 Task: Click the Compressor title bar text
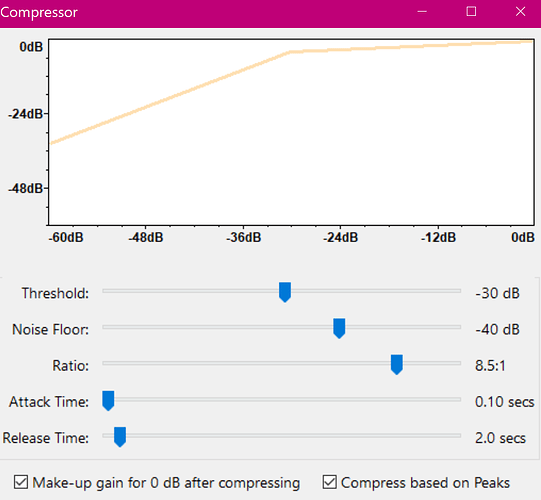point(39,12)
